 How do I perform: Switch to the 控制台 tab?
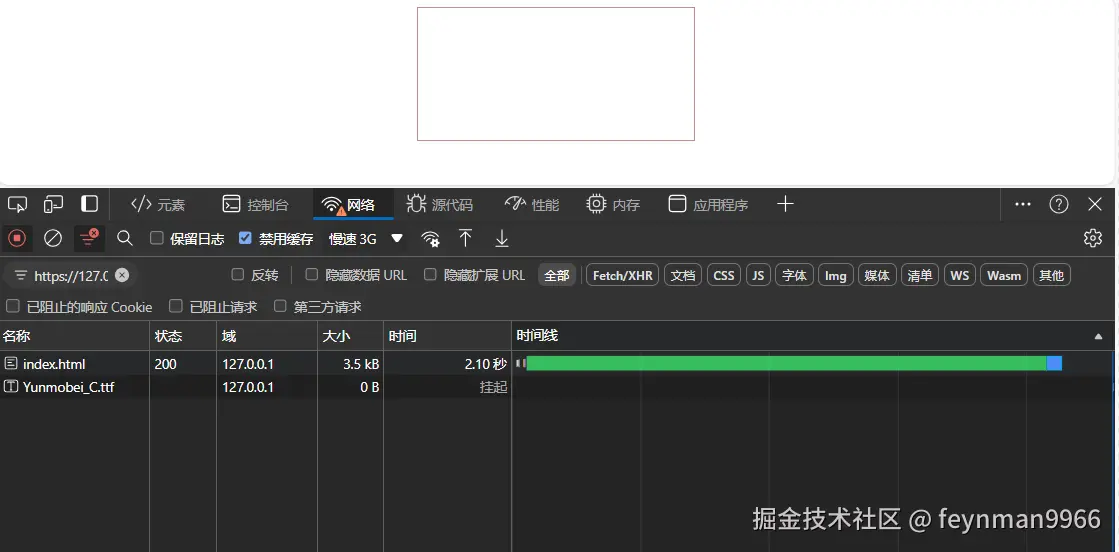pyautogui.click(x=255, y=205)
